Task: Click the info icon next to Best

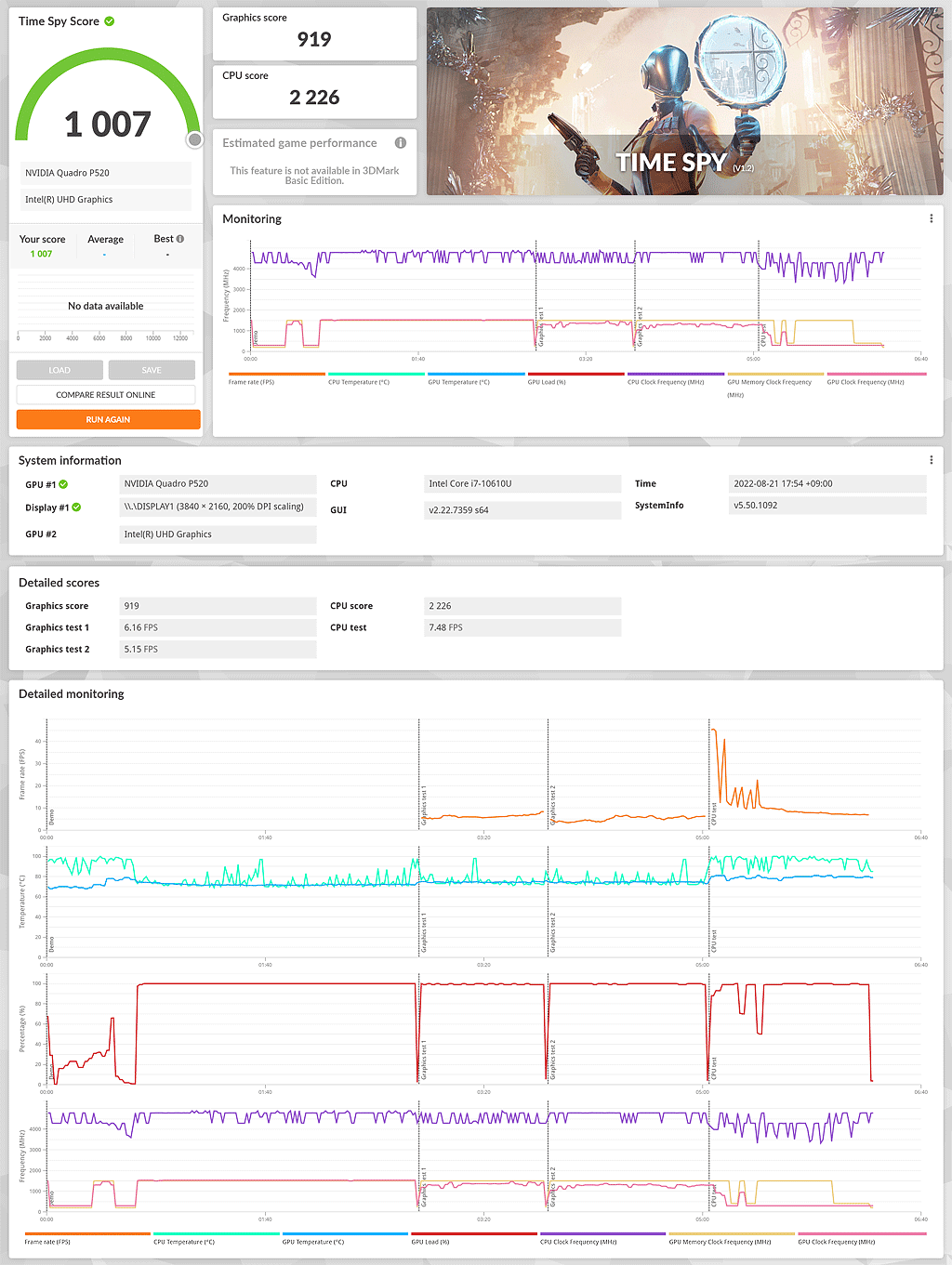Action: [x=180, y=239]
